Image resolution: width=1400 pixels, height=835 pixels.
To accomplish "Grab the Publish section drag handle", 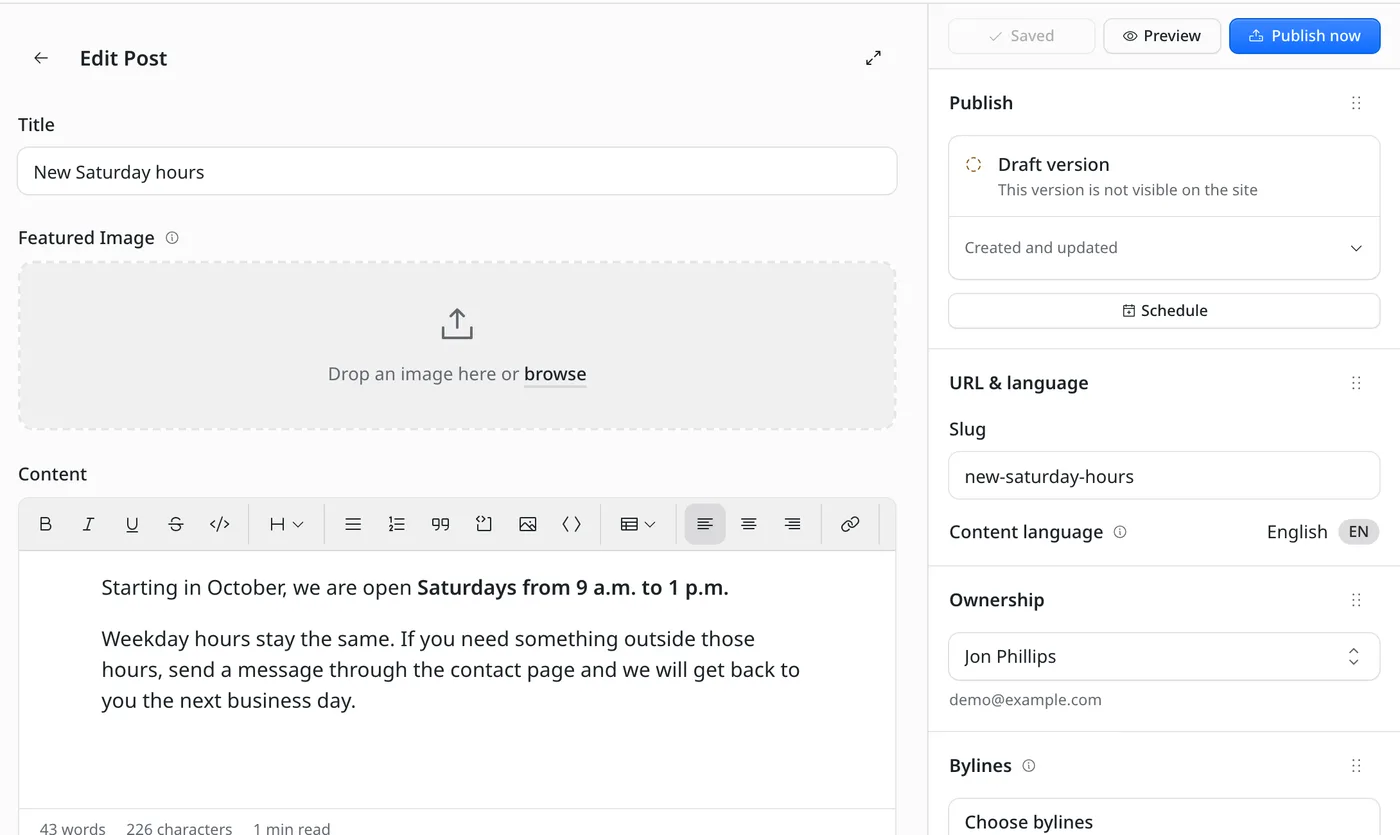I will click(x=1356, y=103).
